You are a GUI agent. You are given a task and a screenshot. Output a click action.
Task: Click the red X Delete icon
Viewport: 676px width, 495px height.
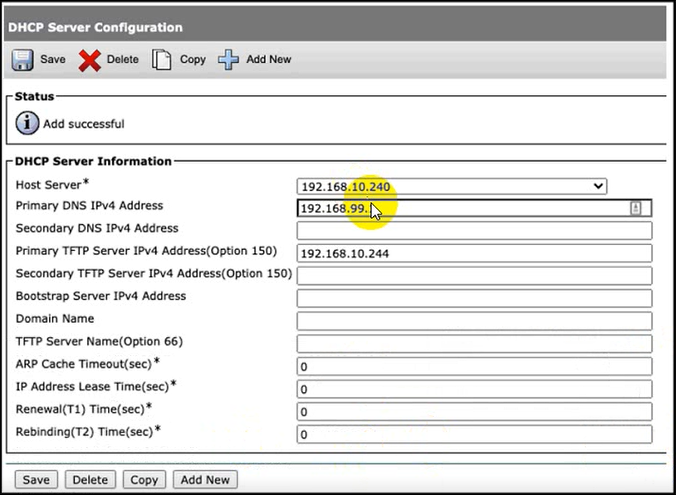click(x=90, y=60)
